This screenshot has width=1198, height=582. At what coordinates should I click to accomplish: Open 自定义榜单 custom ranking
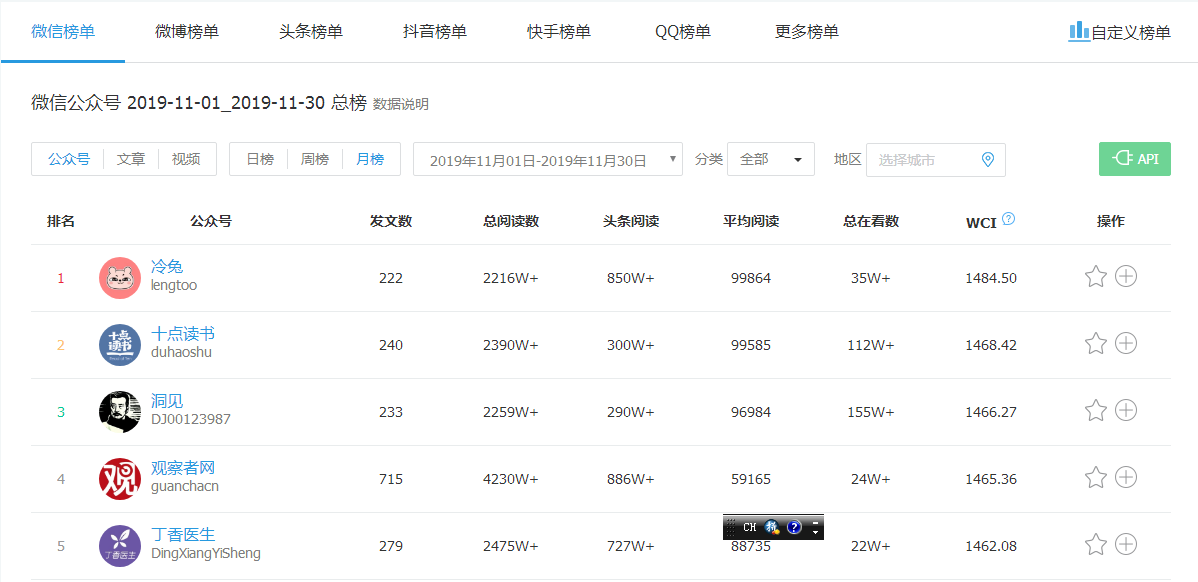click(x=1119, y=32)
